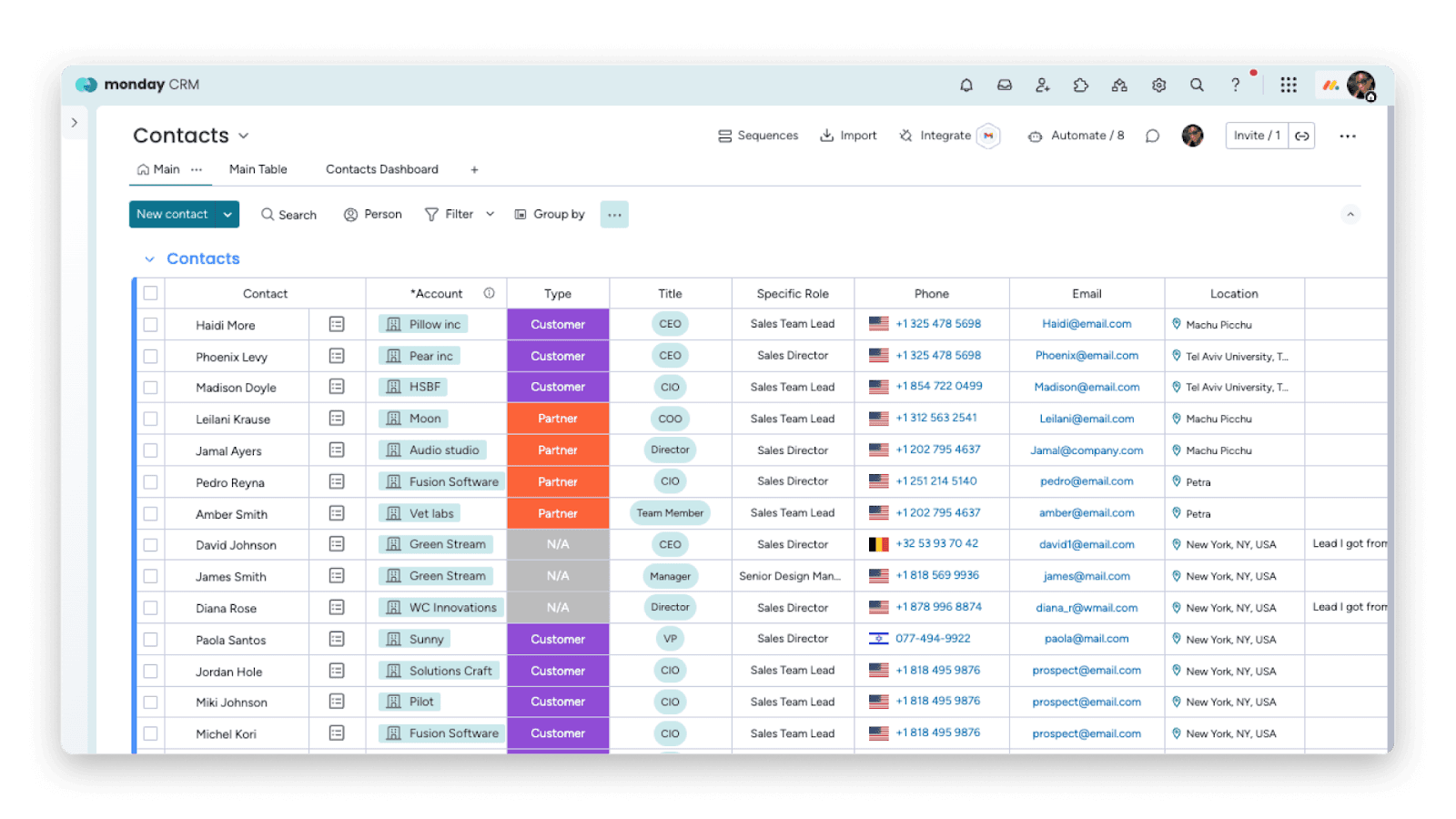1456x819 pixels.
Task: Open more toolbar options ellipsis button
Action: (x=614, y=215)
